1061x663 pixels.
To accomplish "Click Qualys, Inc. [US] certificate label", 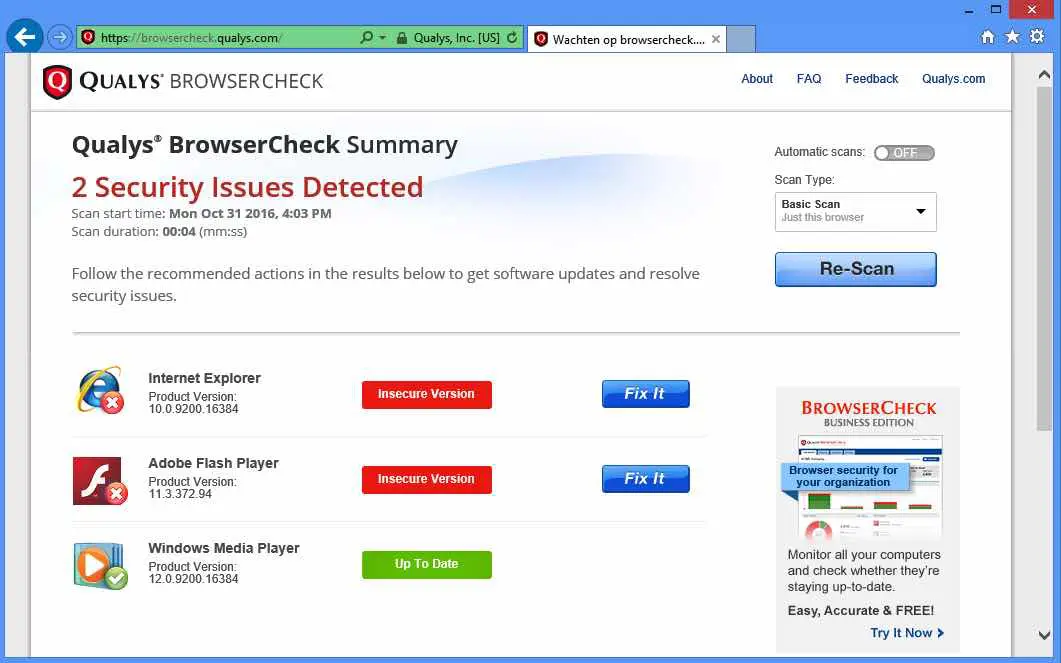I will 457,38.
